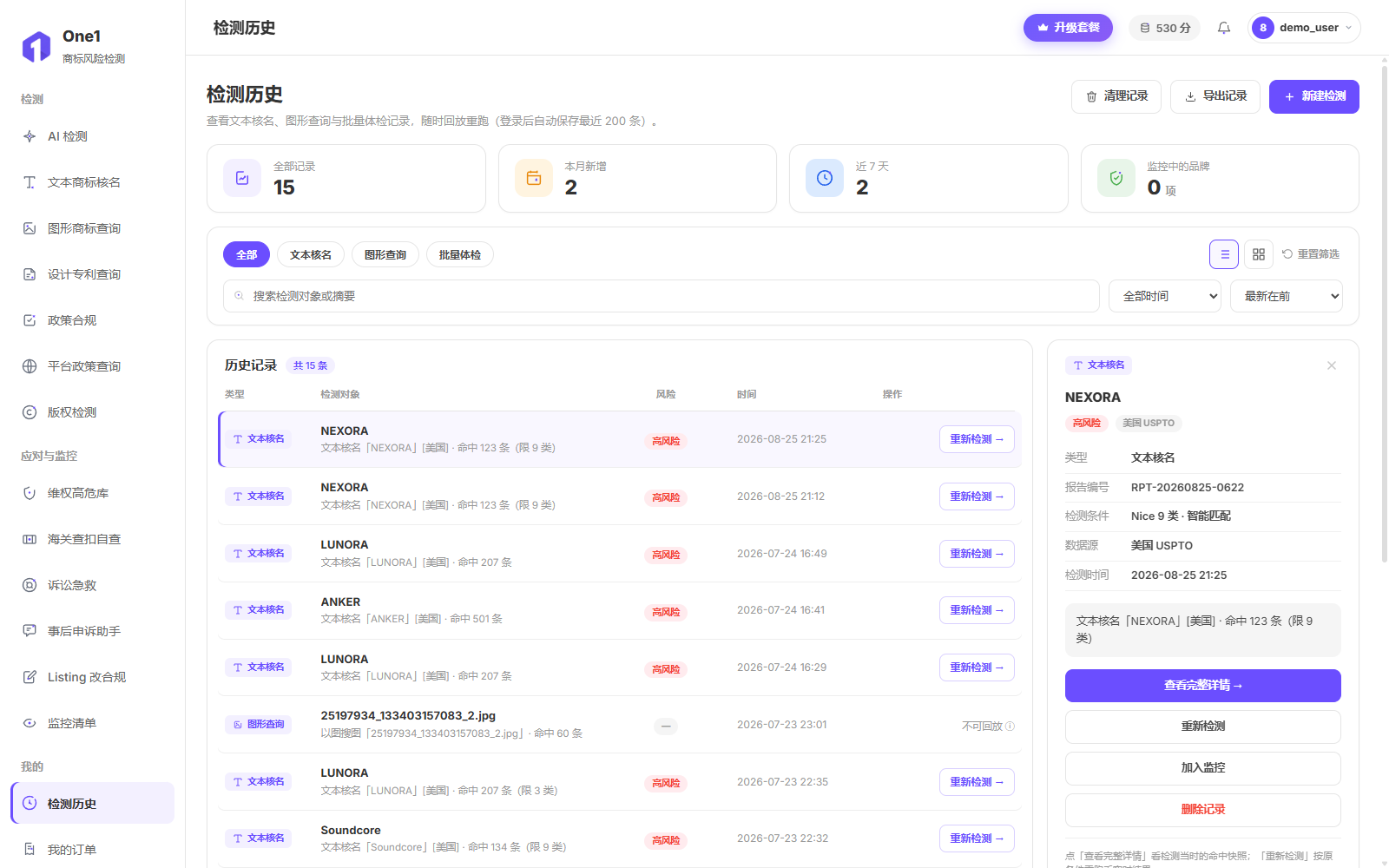Click 重新检测 for NEXORA 21:25 row
The image size is (1389, 868).
pos(977,439)
